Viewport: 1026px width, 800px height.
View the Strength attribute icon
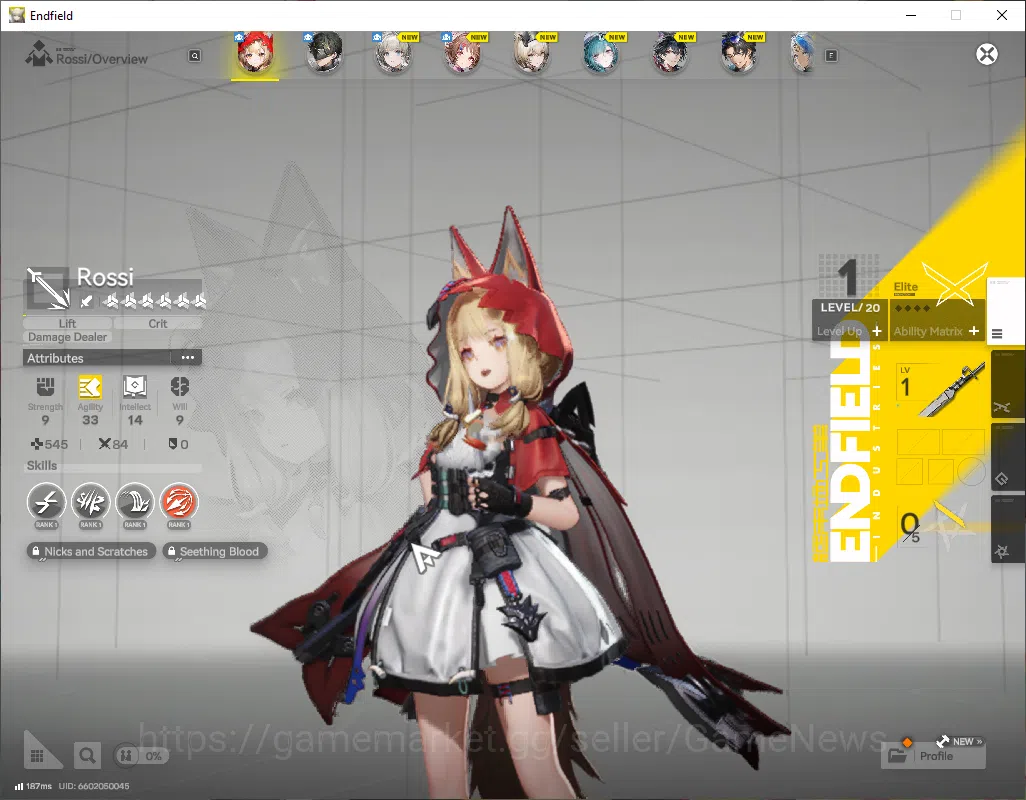tap(45, 387)
